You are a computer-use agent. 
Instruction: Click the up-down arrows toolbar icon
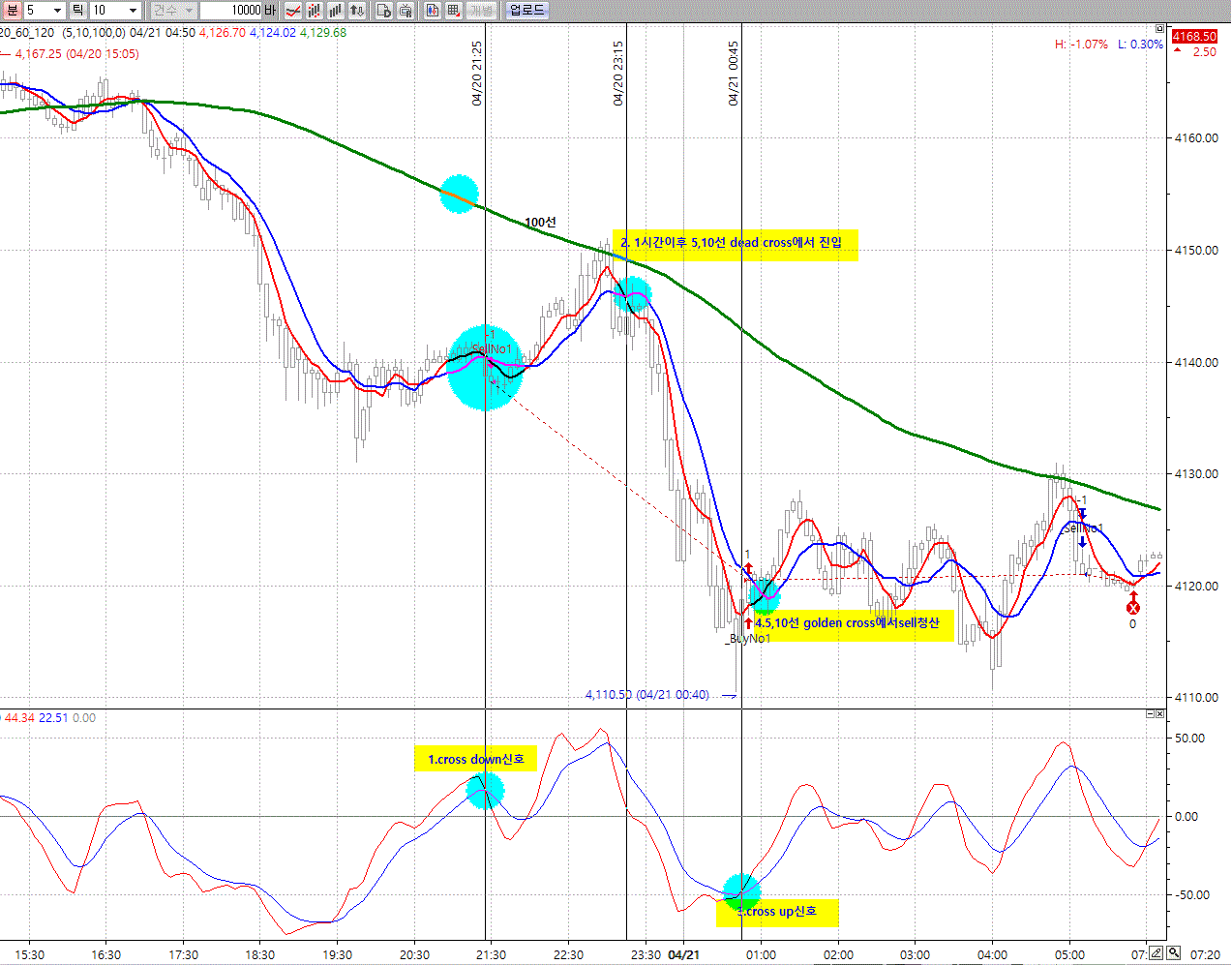[357, 11]
